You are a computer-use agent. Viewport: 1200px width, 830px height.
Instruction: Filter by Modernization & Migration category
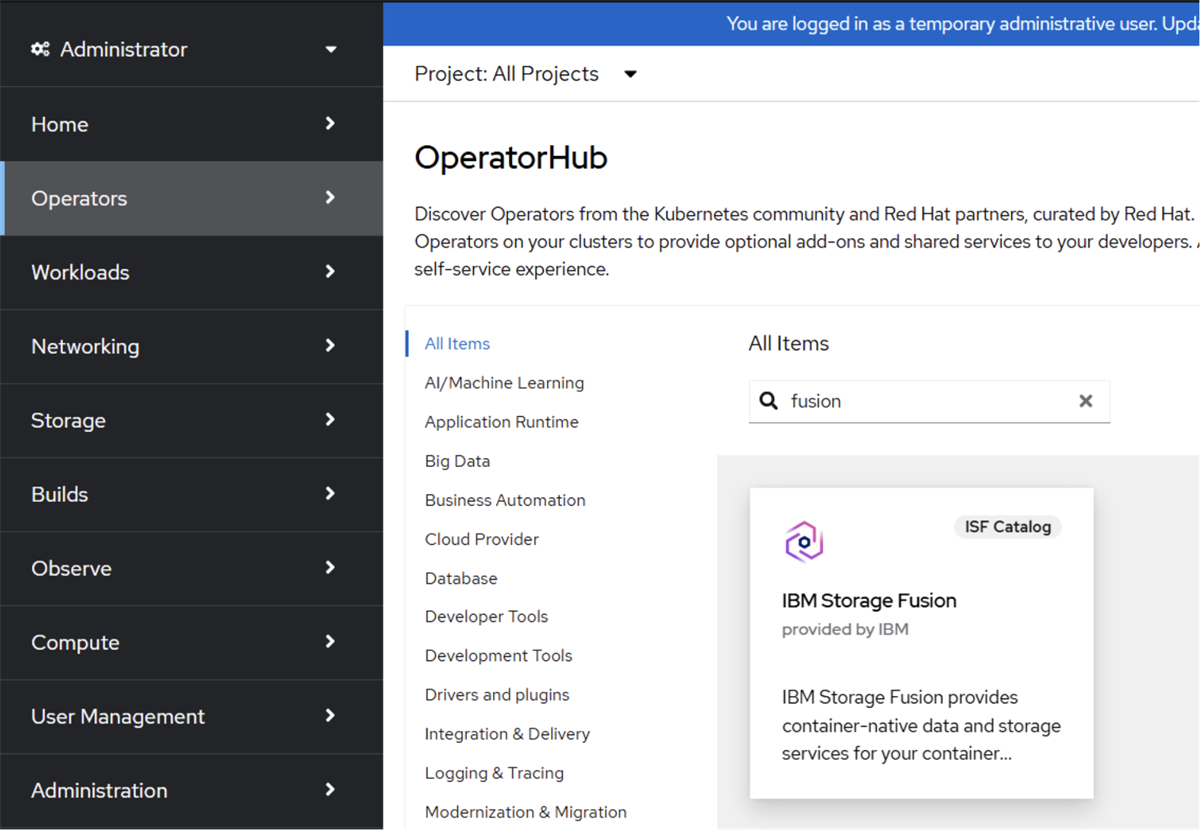(x=525, y=812)
